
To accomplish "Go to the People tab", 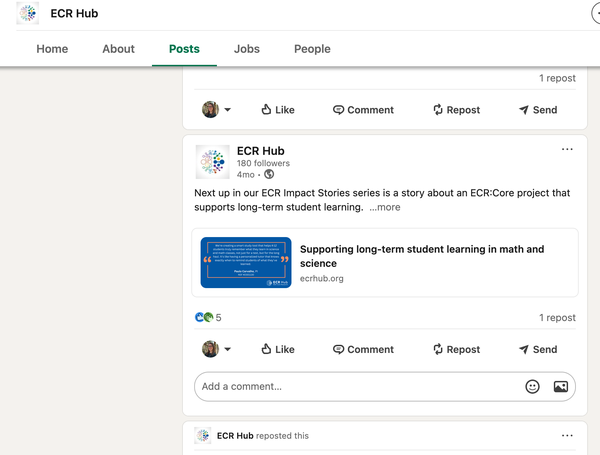I will (x=312, y=49).
